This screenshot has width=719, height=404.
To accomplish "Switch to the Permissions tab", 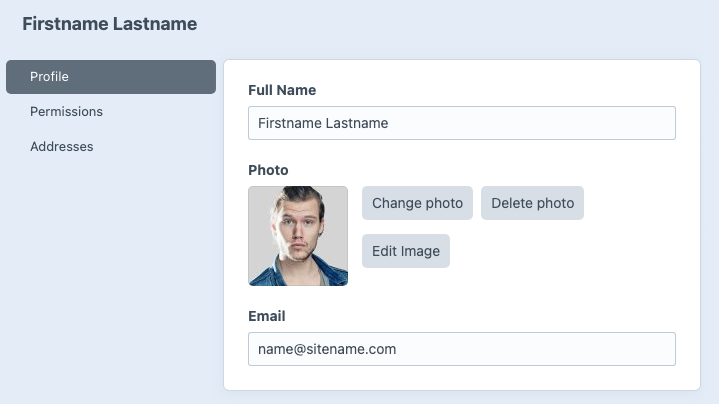I will coord(66,111).
